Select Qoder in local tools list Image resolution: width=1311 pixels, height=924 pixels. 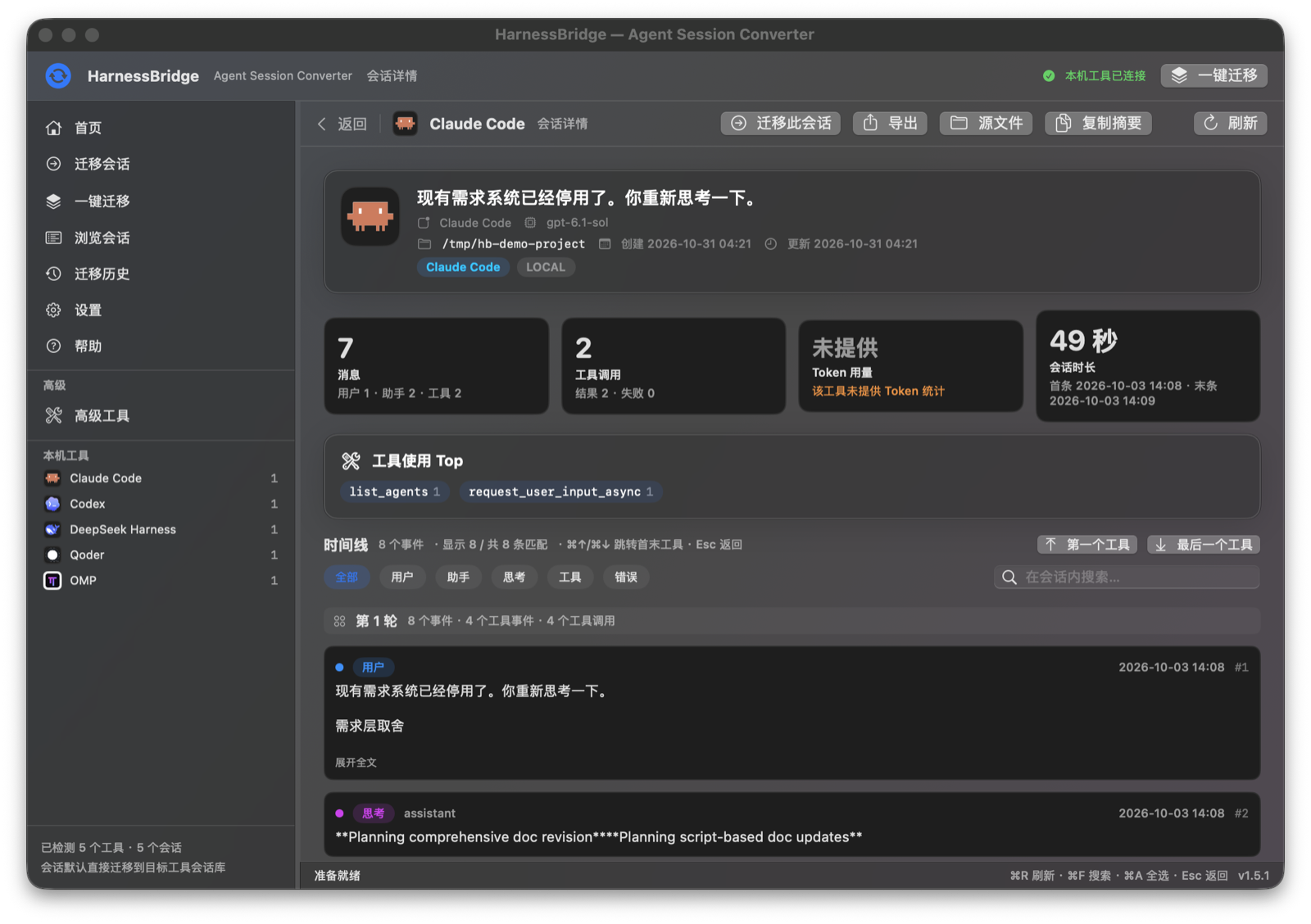161,555
